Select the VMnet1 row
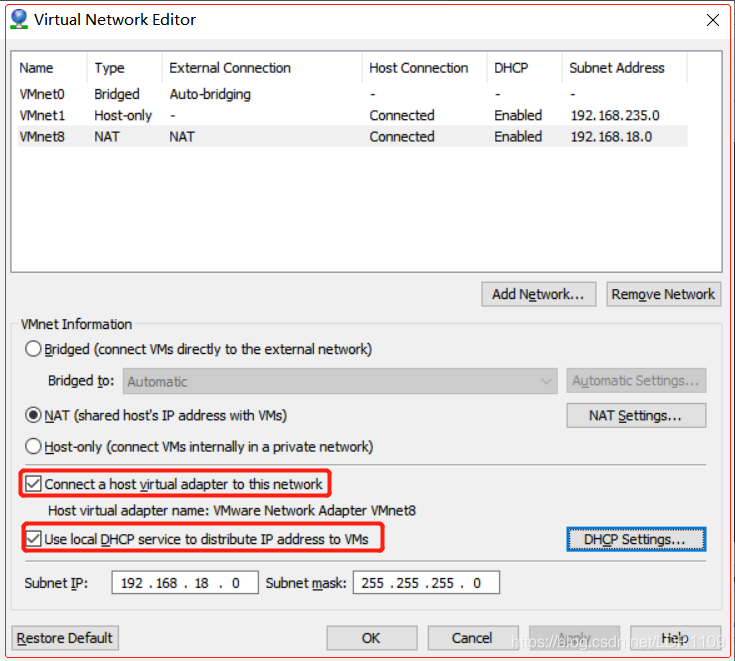 (x=352, y=115)
